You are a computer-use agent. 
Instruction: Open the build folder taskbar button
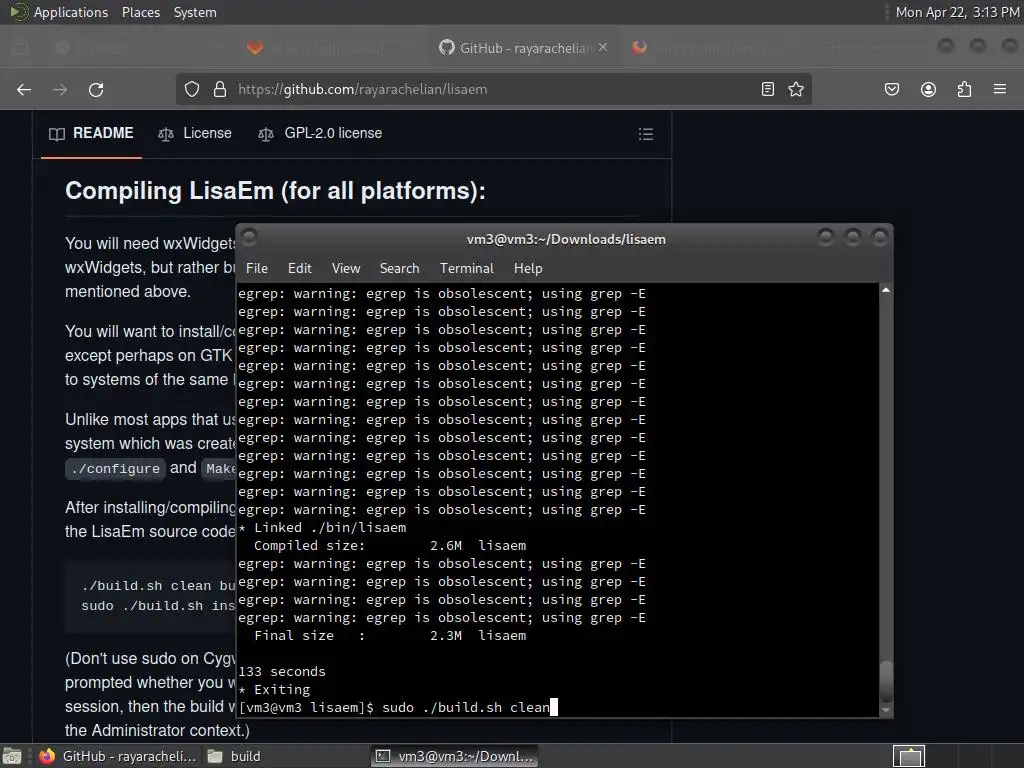(234, 756)
